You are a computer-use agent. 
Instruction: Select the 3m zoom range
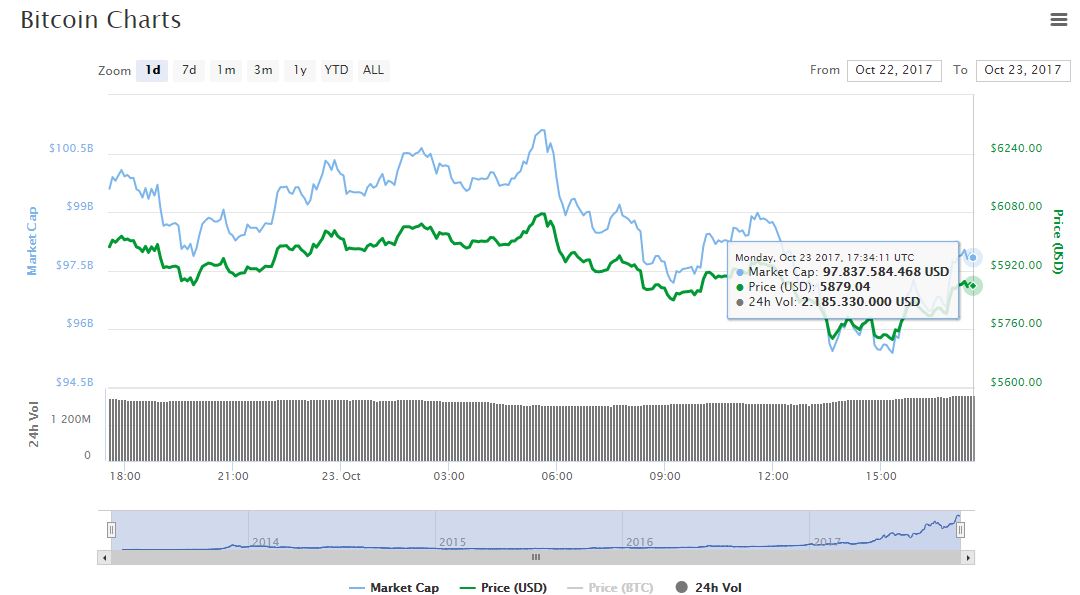click(x=263, y=70)
